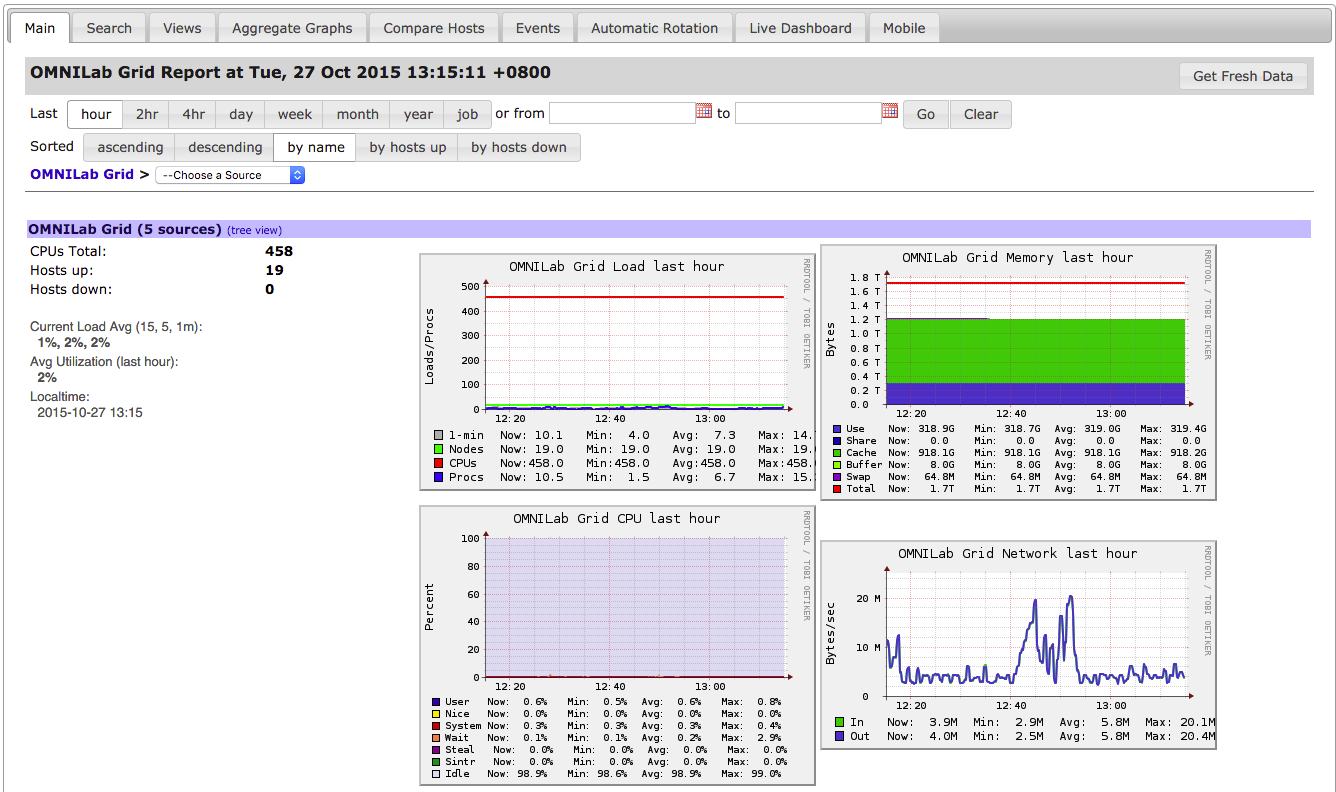Sort hosts by name
This screenshot has width=1336, height=792.
(x=316, y=147)
